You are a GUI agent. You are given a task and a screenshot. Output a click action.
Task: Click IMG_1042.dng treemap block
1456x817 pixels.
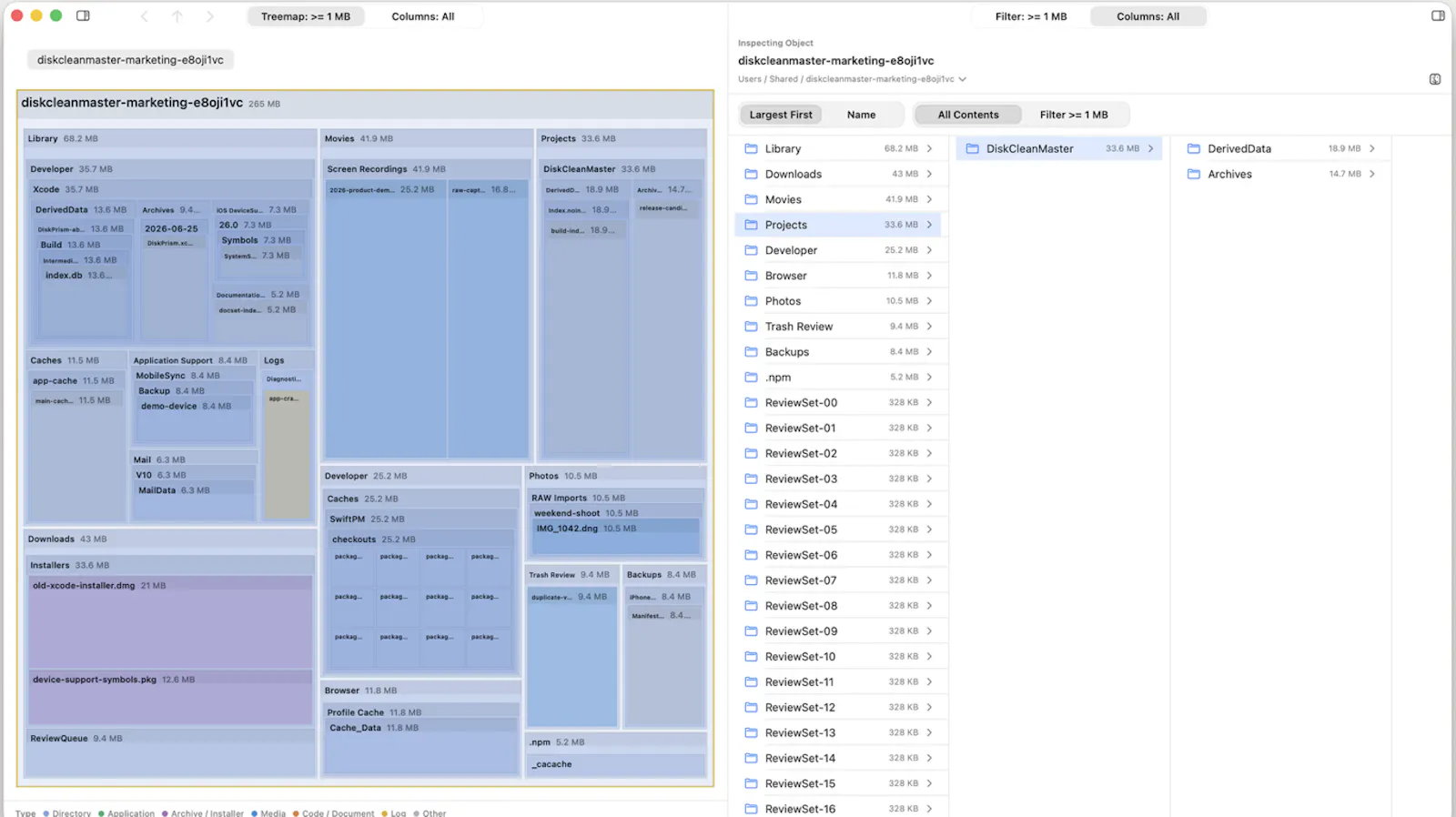point(615,537)
